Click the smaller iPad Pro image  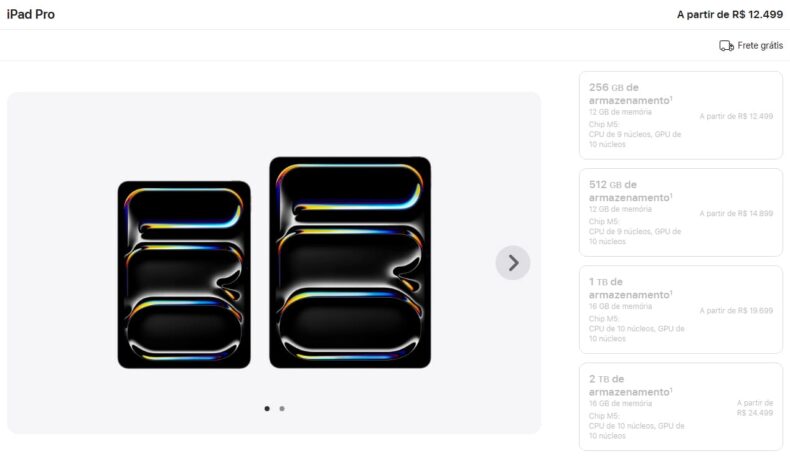tap(184, 275)
